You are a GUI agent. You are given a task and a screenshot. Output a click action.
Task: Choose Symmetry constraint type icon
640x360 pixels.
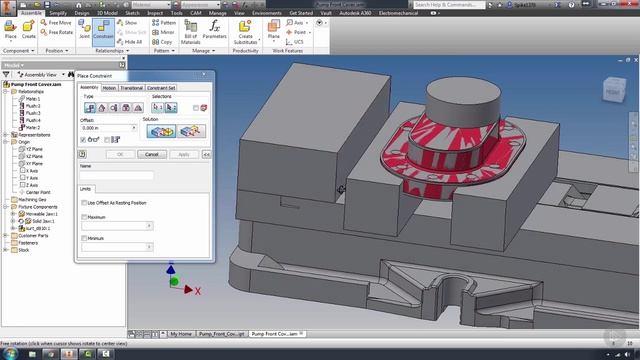[x=138, y=108]
